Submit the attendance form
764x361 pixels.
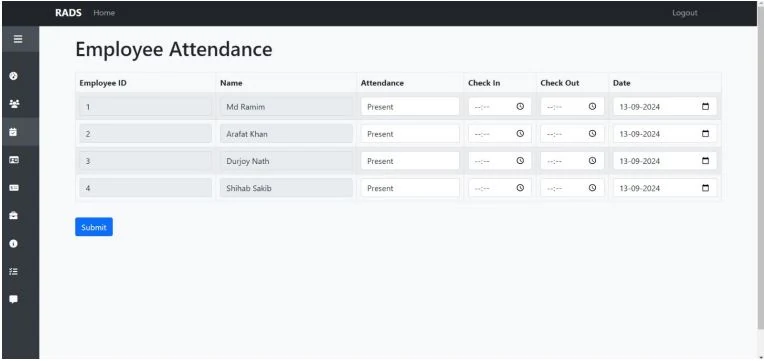tap(94, 227)
